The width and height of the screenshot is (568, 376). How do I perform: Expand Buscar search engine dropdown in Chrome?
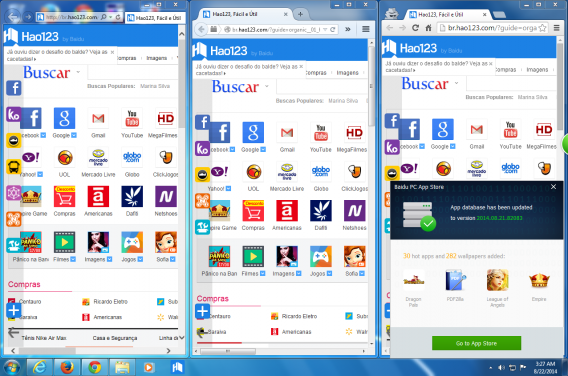pos(456,83)
